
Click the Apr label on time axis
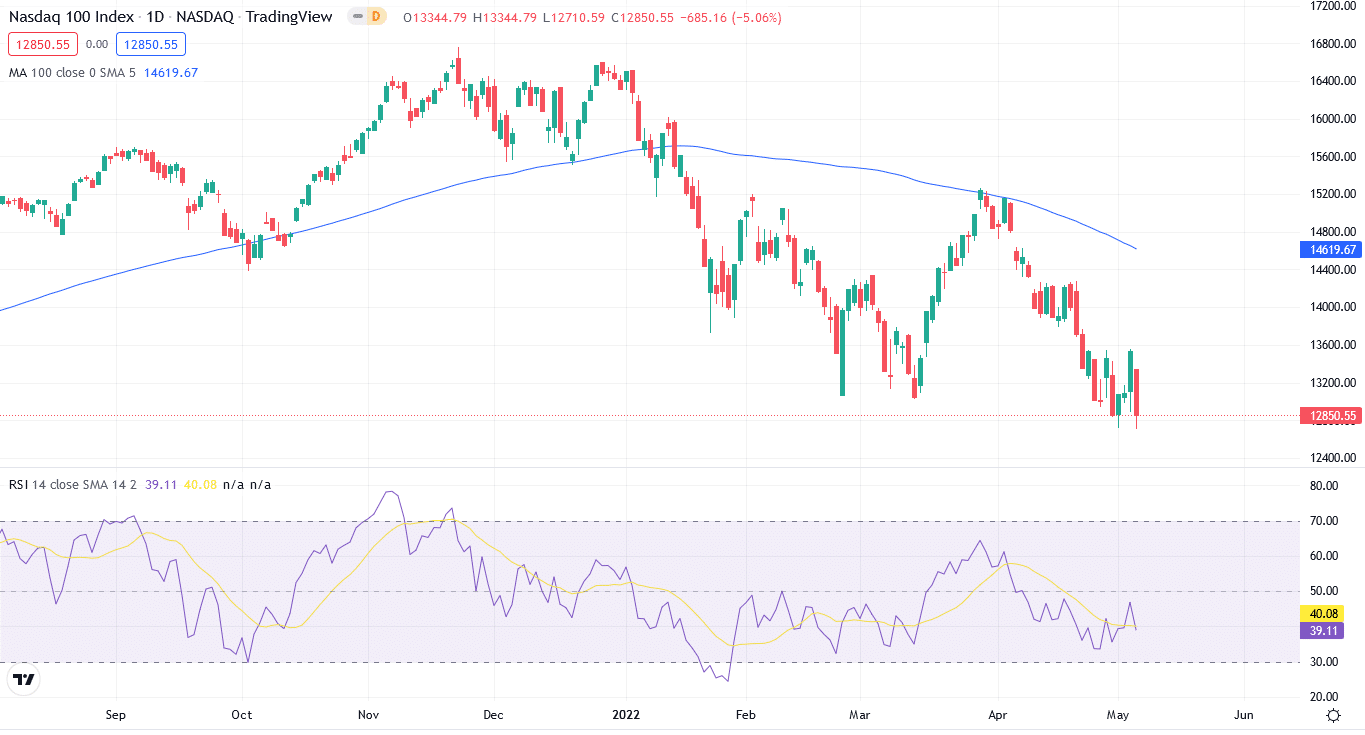point(997,715)
